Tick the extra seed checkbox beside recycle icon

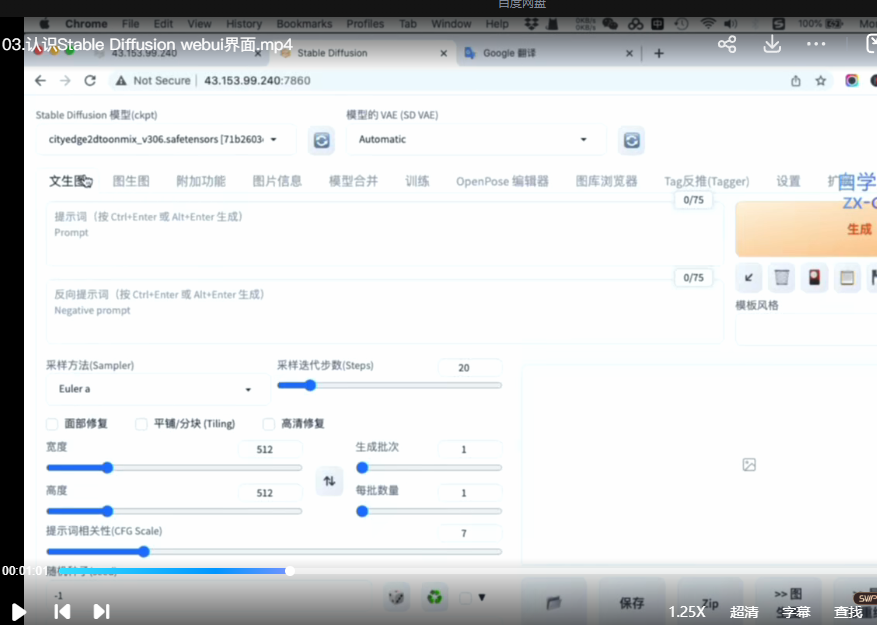pos(465,598)
